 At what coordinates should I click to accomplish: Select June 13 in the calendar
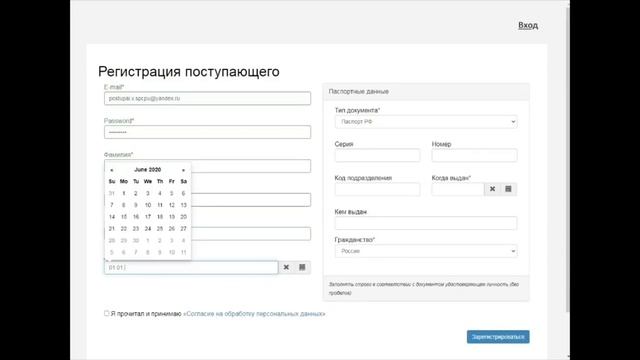(184, 205)
